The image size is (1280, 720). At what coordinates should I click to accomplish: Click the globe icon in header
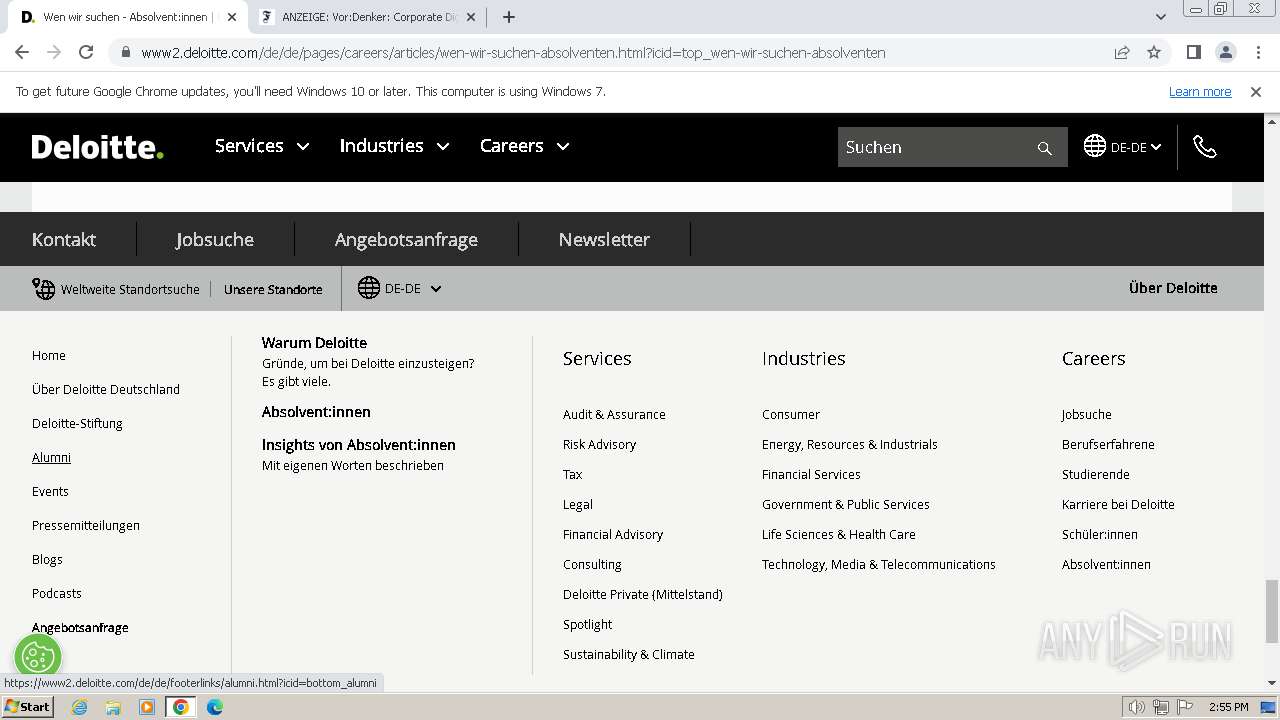[1095, 146]
